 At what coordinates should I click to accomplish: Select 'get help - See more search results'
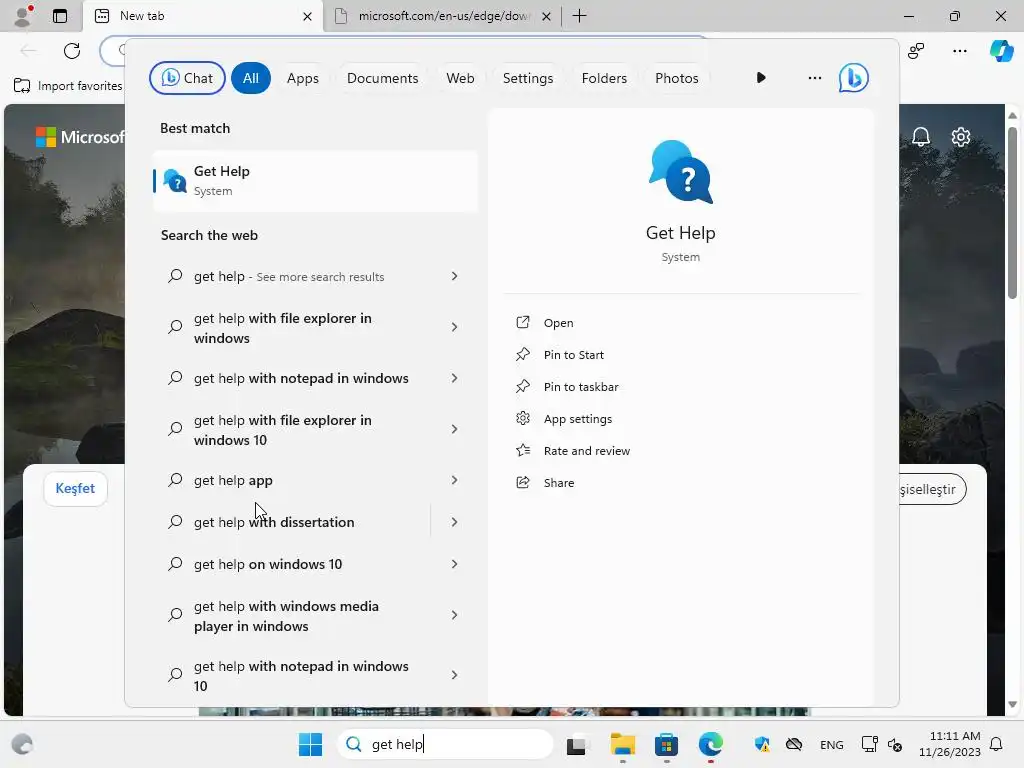click(289, 276)
